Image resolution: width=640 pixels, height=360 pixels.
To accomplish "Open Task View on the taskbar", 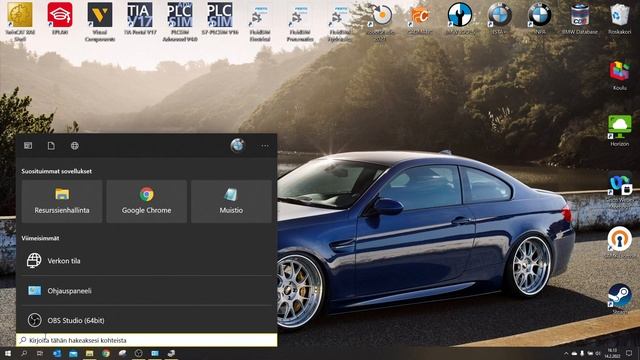I will [40, 353].
